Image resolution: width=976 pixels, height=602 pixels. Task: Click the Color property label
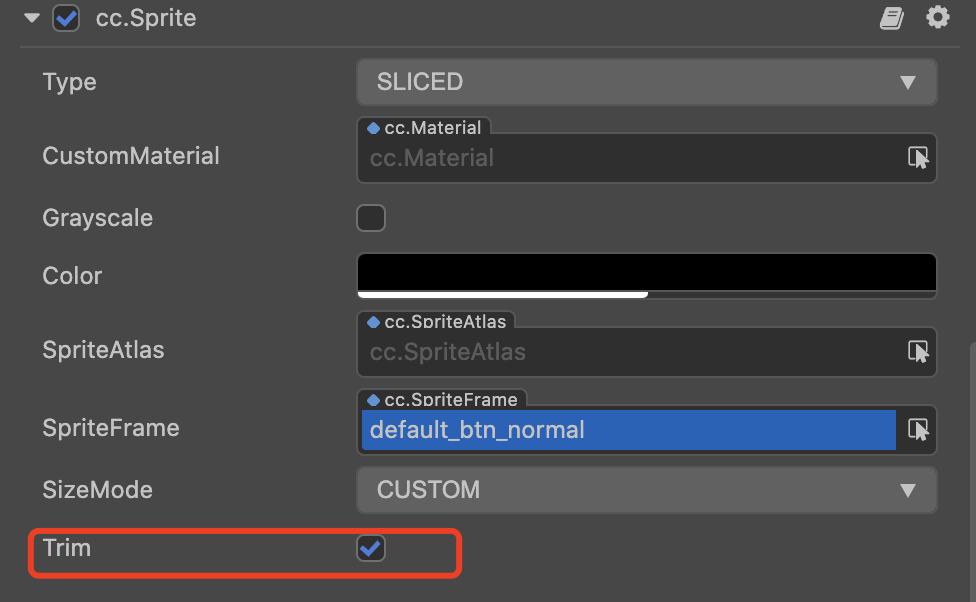click(x=72, y=275)
